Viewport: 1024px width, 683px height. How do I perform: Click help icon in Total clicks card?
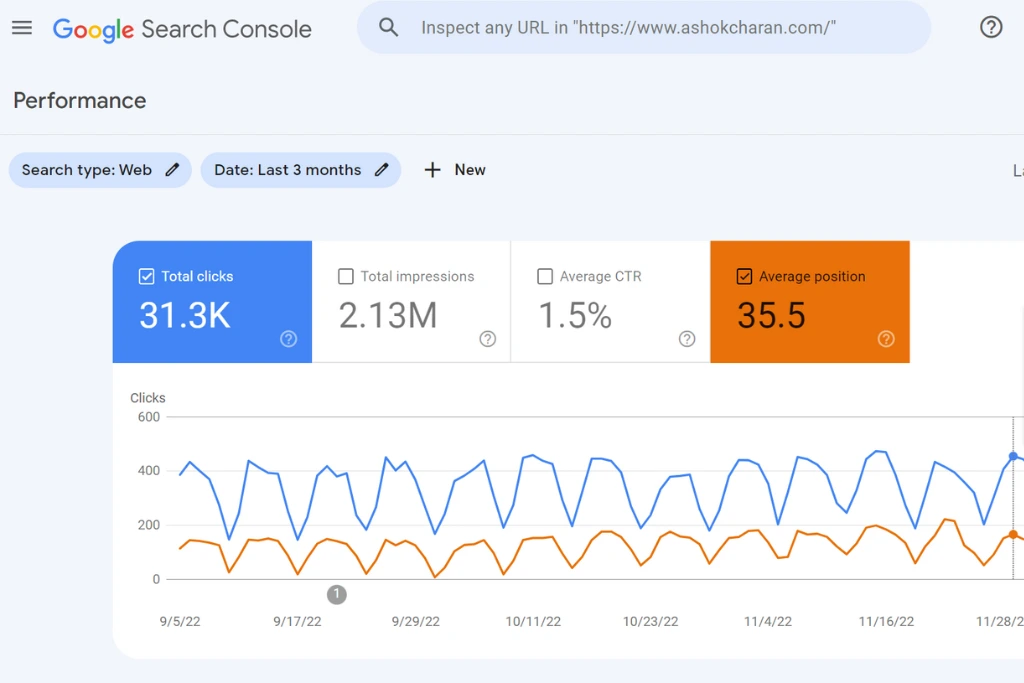click(288, 339)
